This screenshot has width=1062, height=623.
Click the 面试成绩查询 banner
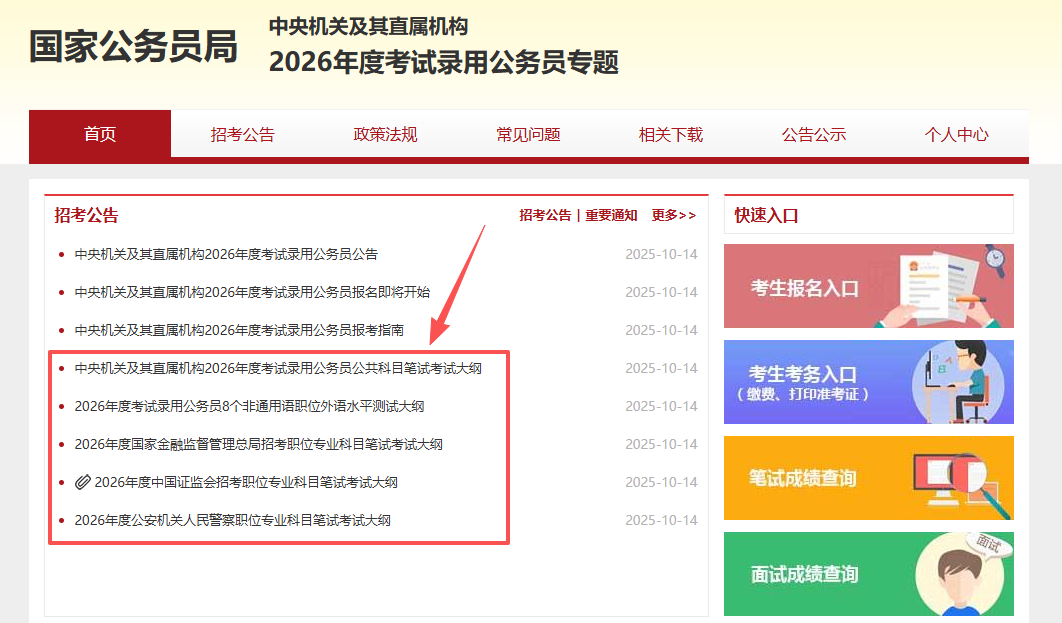point(868,574)
